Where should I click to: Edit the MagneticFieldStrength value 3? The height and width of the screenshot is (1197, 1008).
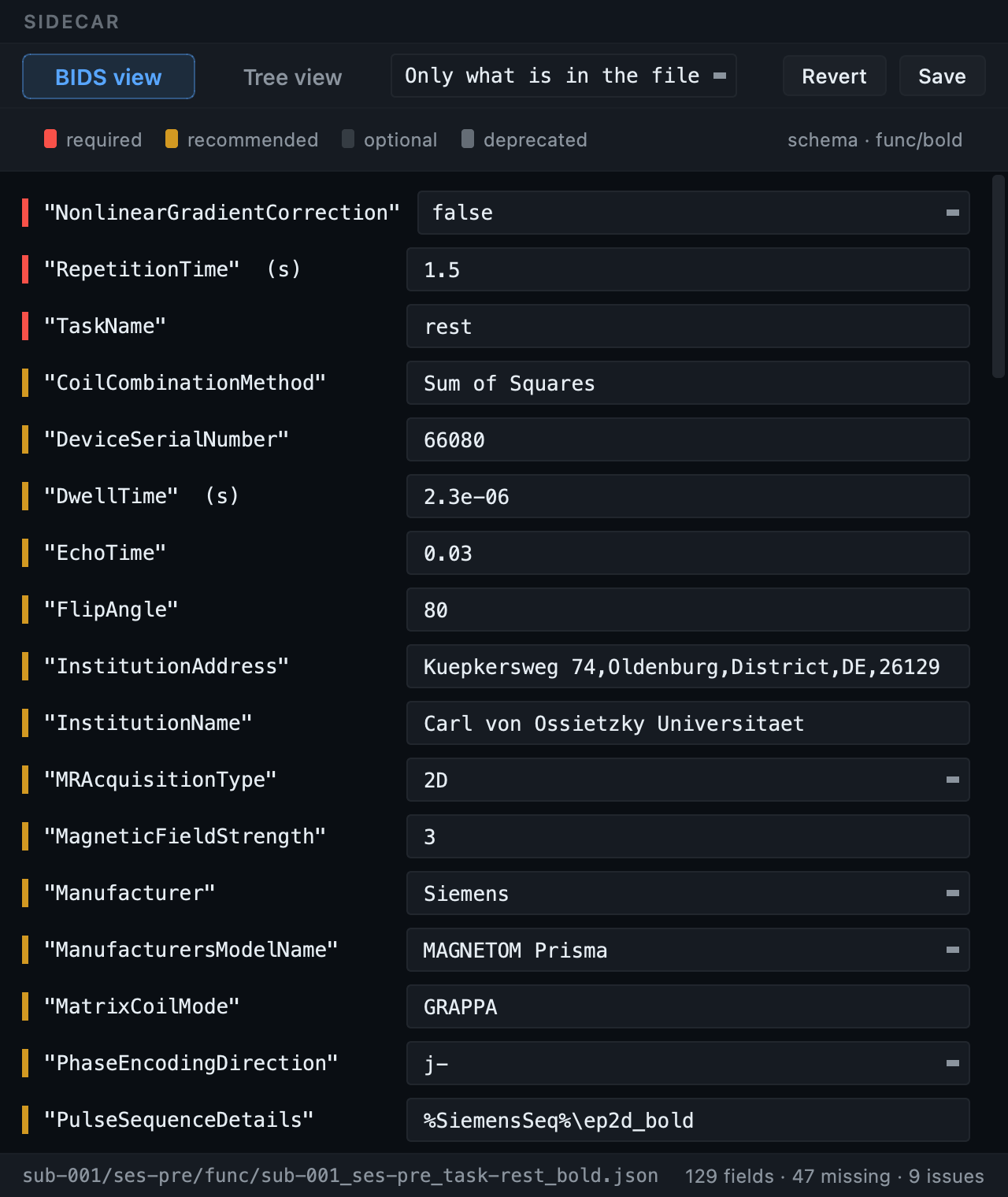click(687, 836)
